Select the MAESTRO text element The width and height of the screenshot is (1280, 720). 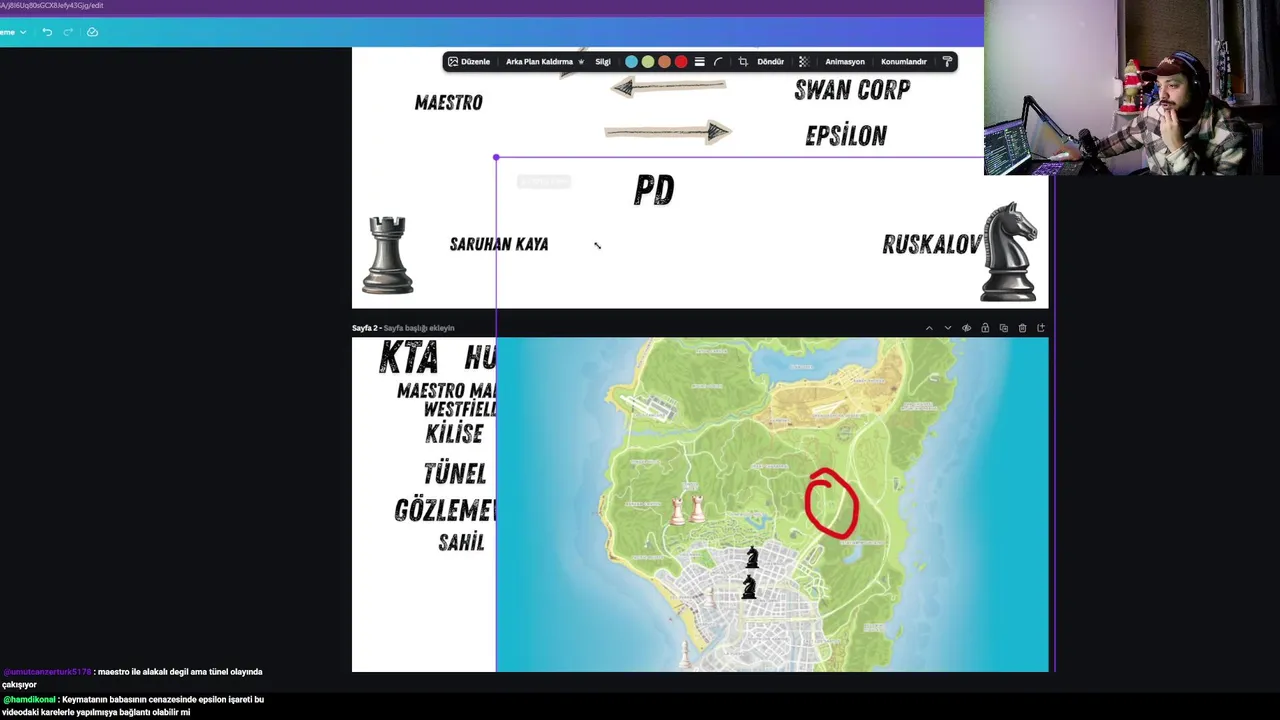[x=449, y=102]
